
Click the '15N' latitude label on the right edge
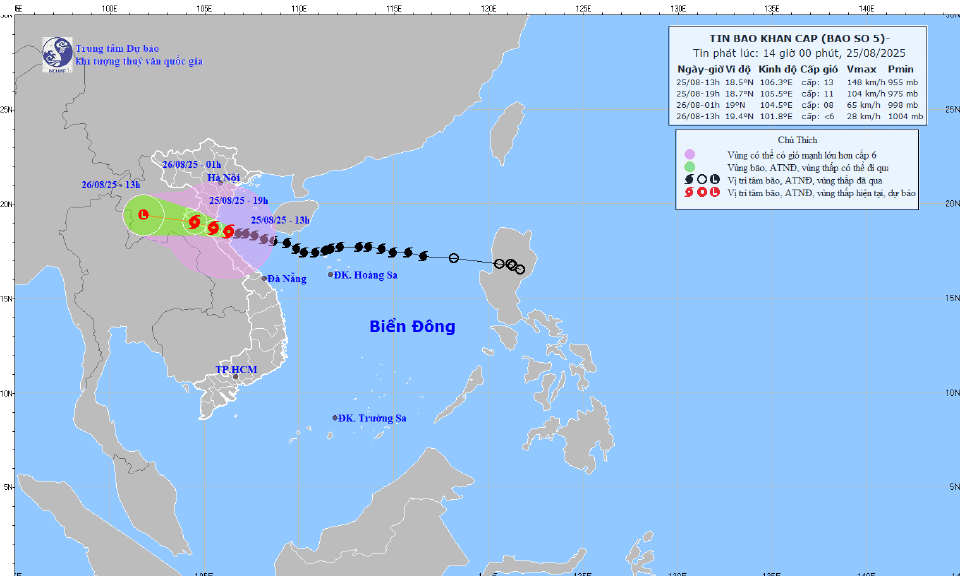[952, 298]
